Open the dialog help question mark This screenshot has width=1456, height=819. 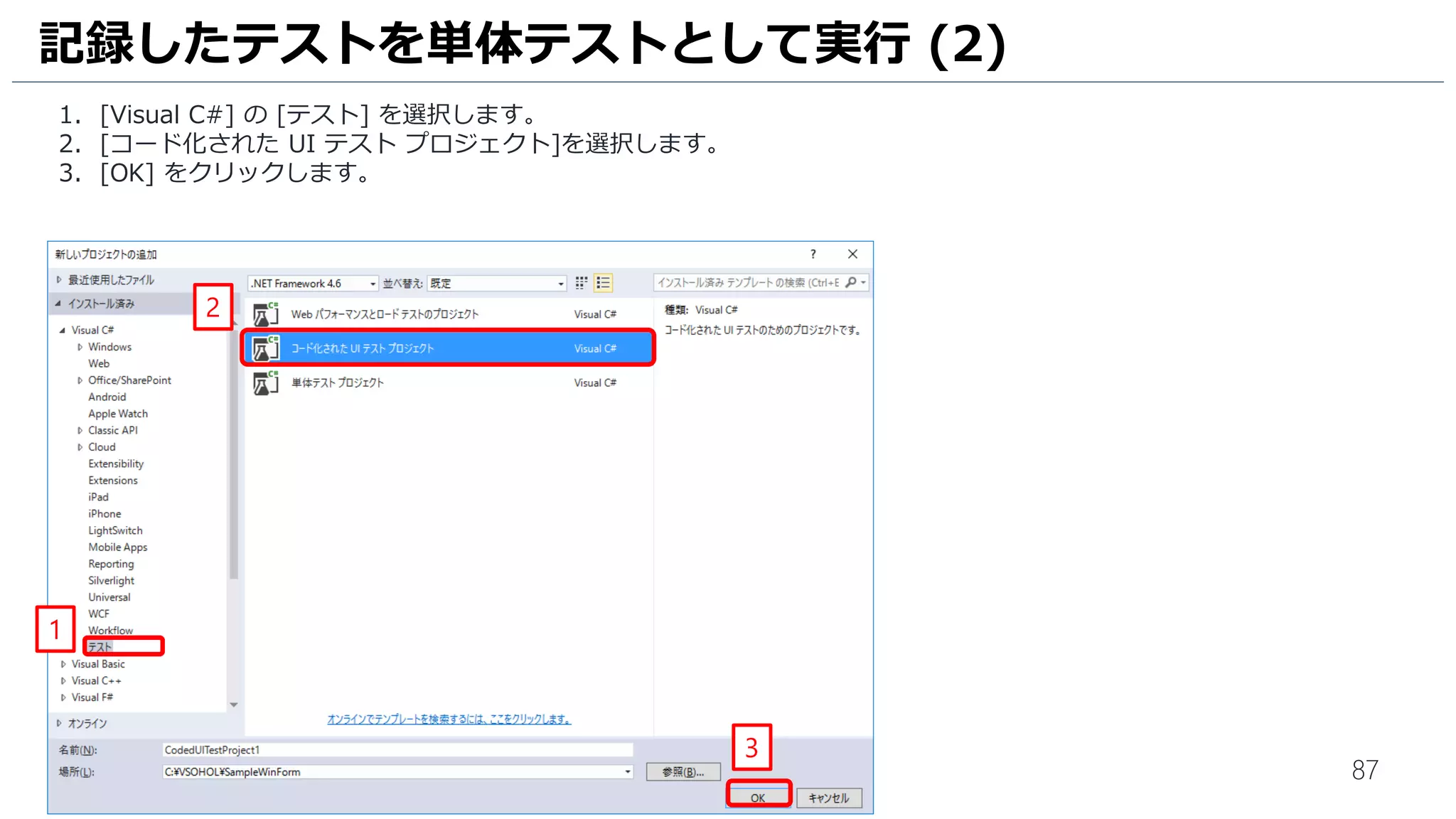click(x=813, y=254)
